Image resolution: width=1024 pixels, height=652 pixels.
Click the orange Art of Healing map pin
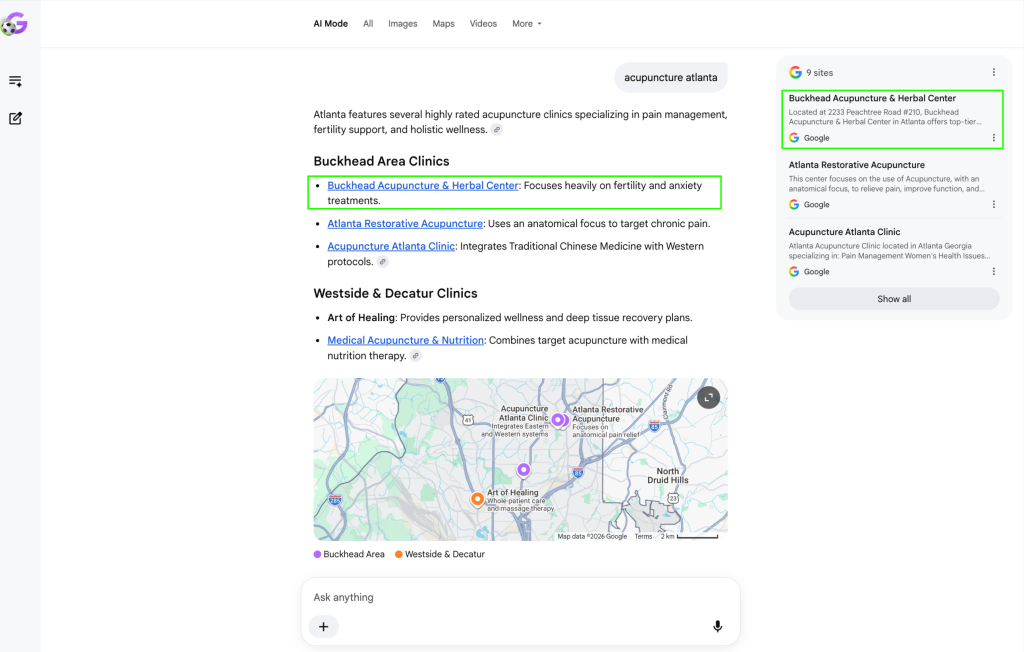tap(477, 499)
